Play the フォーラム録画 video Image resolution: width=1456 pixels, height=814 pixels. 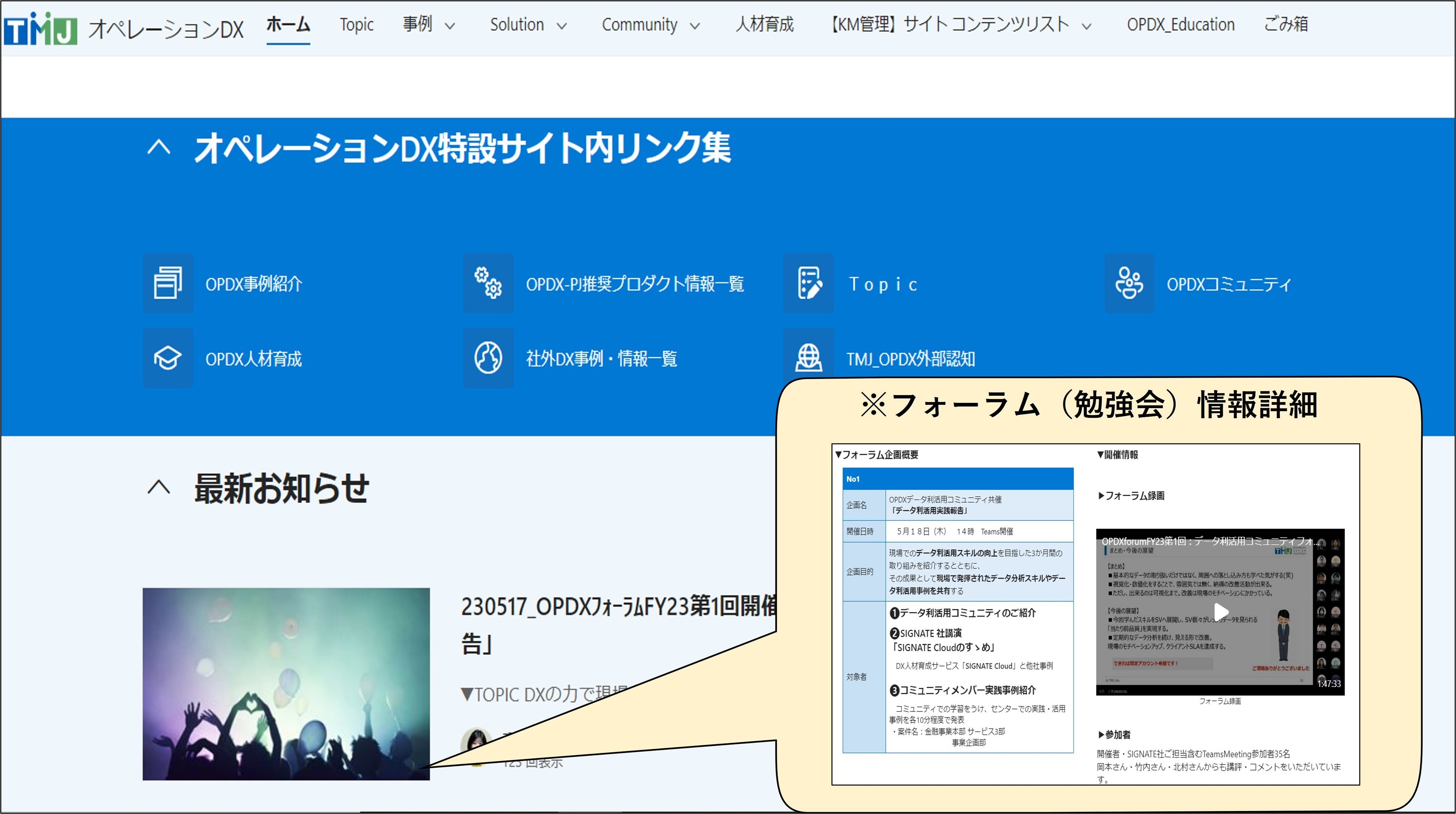[x=1221, y=612]
